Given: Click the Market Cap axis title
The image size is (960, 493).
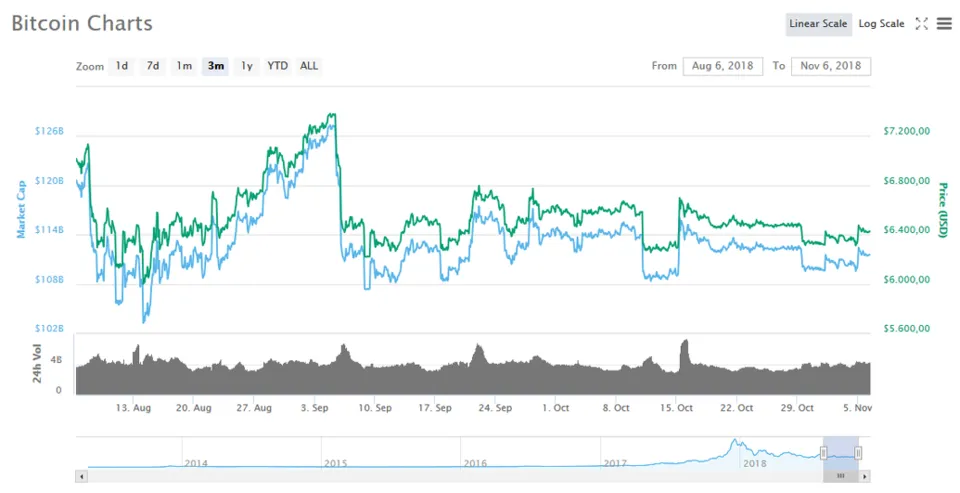Looking at the screenshot, I should click(x=21, y=209).
